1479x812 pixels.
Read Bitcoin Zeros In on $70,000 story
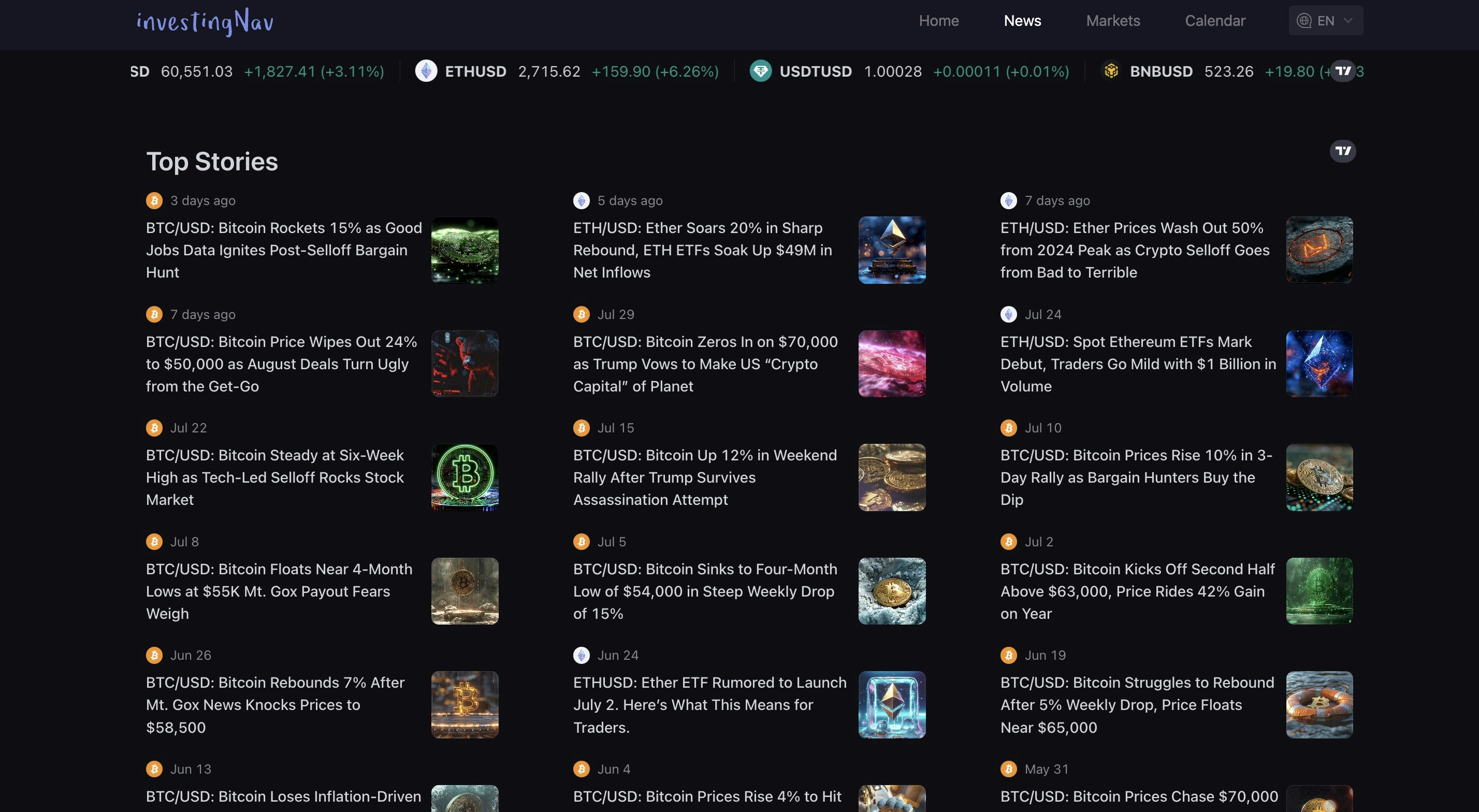click(705, 364)
